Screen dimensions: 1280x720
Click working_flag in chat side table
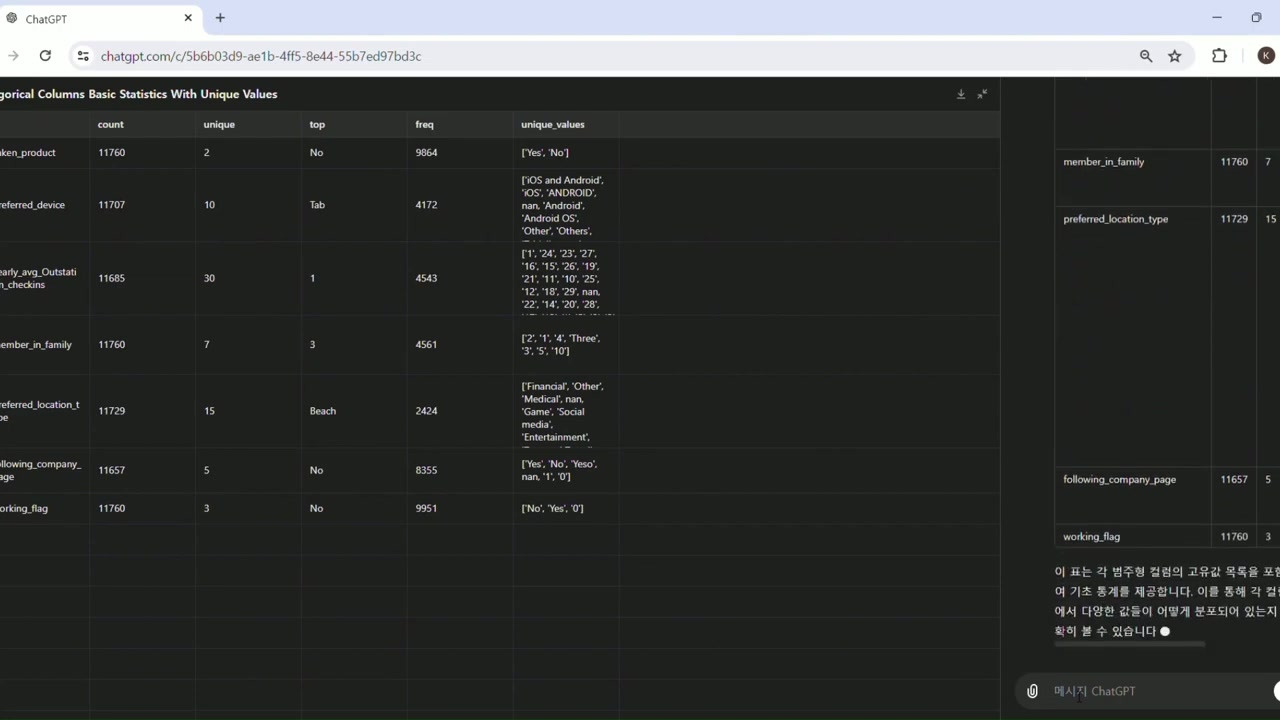[x=1091, y=537]
